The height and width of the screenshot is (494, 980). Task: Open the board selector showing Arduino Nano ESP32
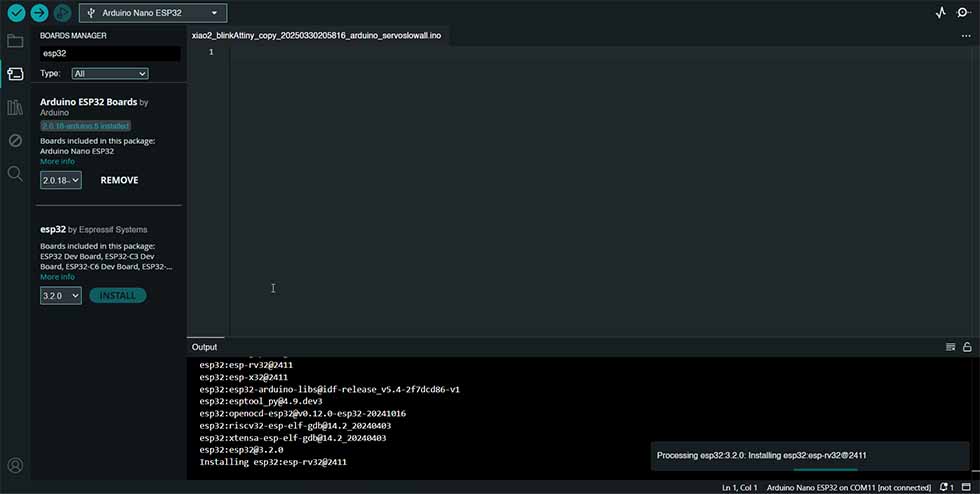point(153,13)
